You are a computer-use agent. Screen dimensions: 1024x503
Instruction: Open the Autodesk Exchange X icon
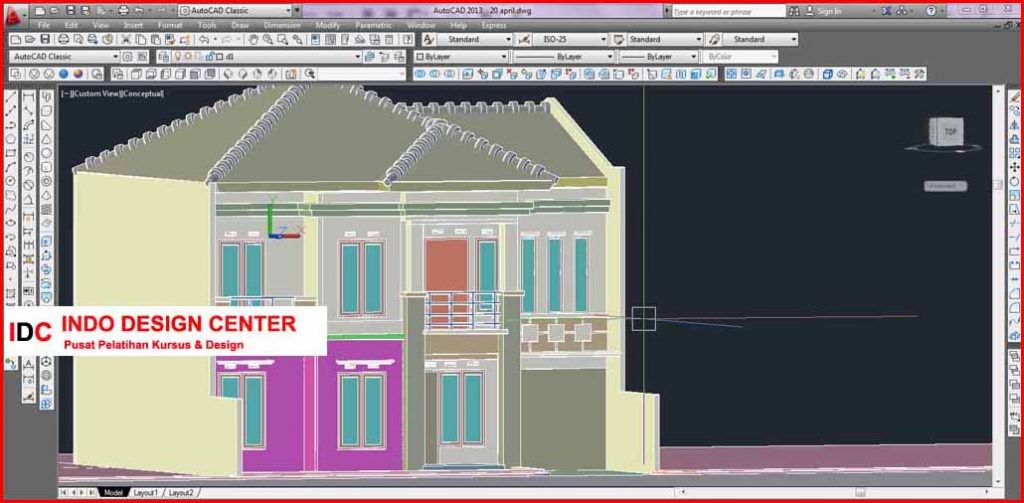(886, 11)
